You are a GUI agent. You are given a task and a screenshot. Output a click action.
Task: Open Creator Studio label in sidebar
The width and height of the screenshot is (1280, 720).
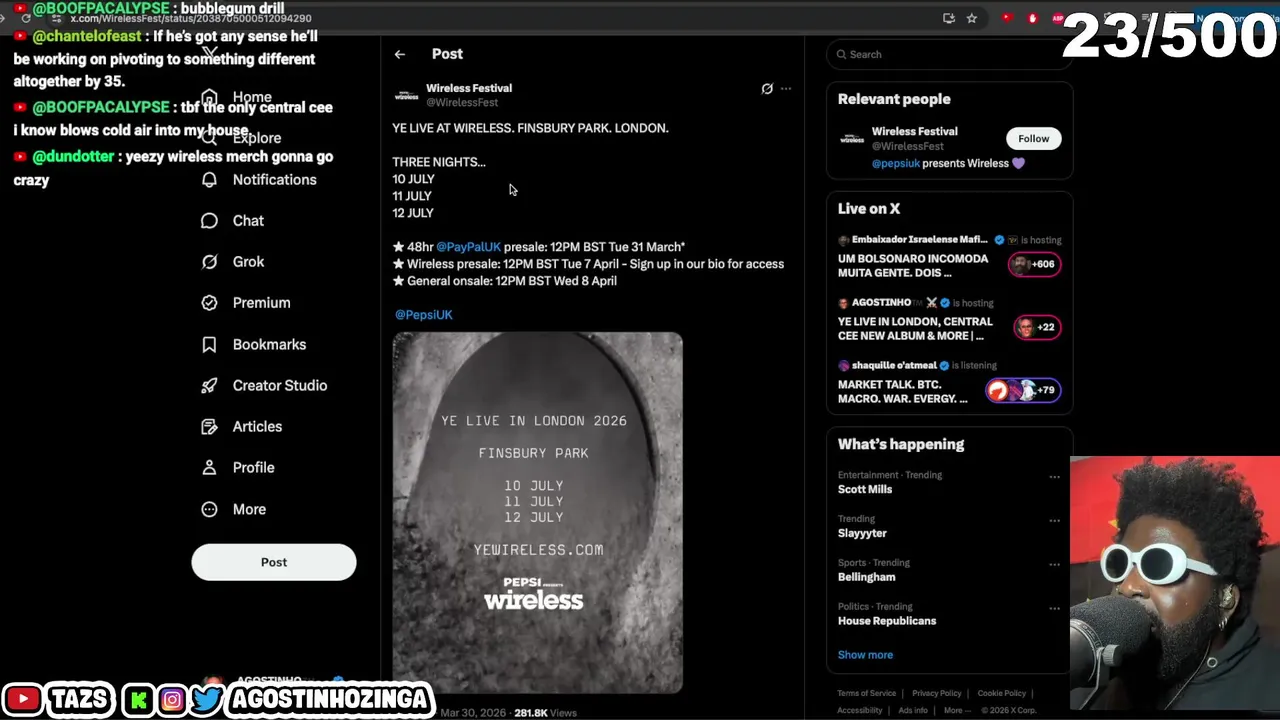tap(280, 386)
